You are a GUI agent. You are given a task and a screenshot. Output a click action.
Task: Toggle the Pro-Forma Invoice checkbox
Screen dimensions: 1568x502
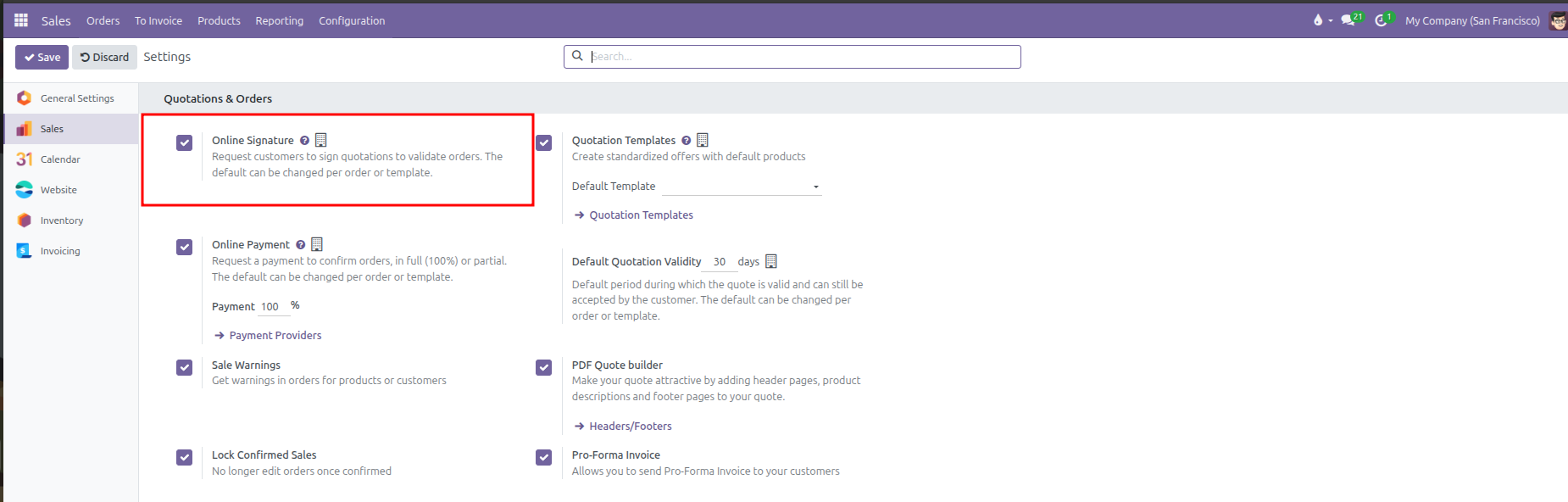click(x=544, y=457)
